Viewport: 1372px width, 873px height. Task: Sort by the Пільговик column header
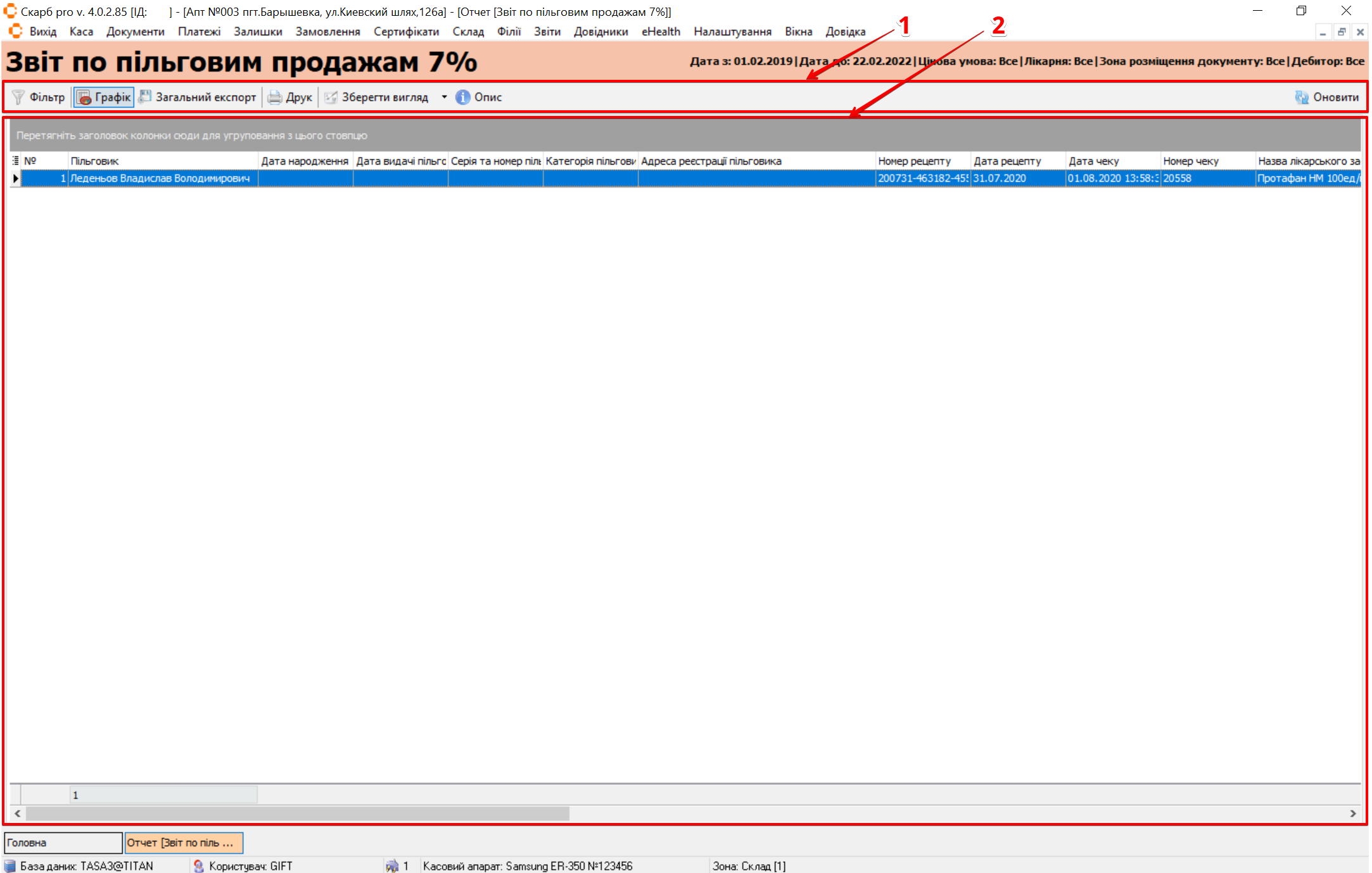point(162,161)
